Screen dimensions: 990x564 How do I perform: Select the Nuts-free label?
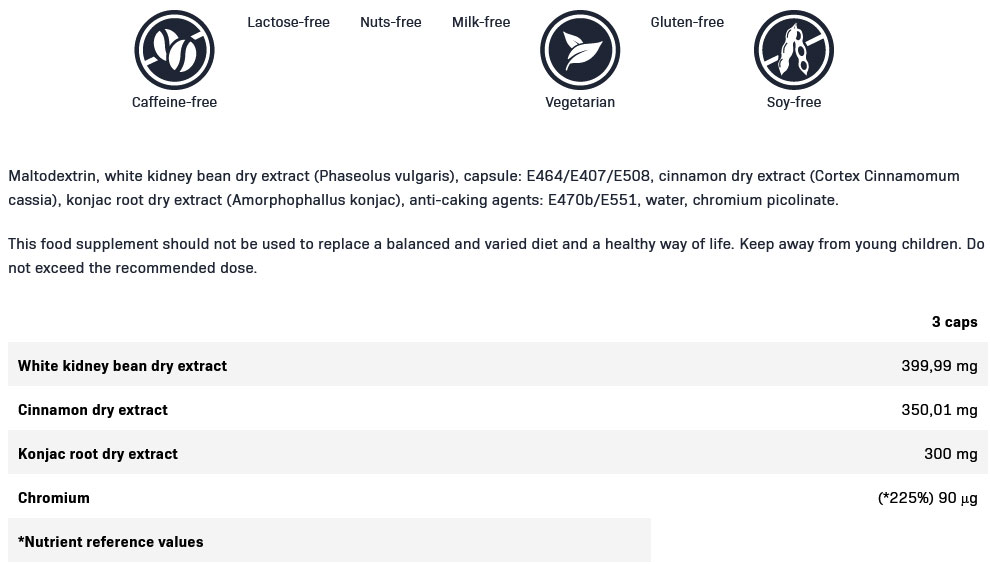pos(390,22)
